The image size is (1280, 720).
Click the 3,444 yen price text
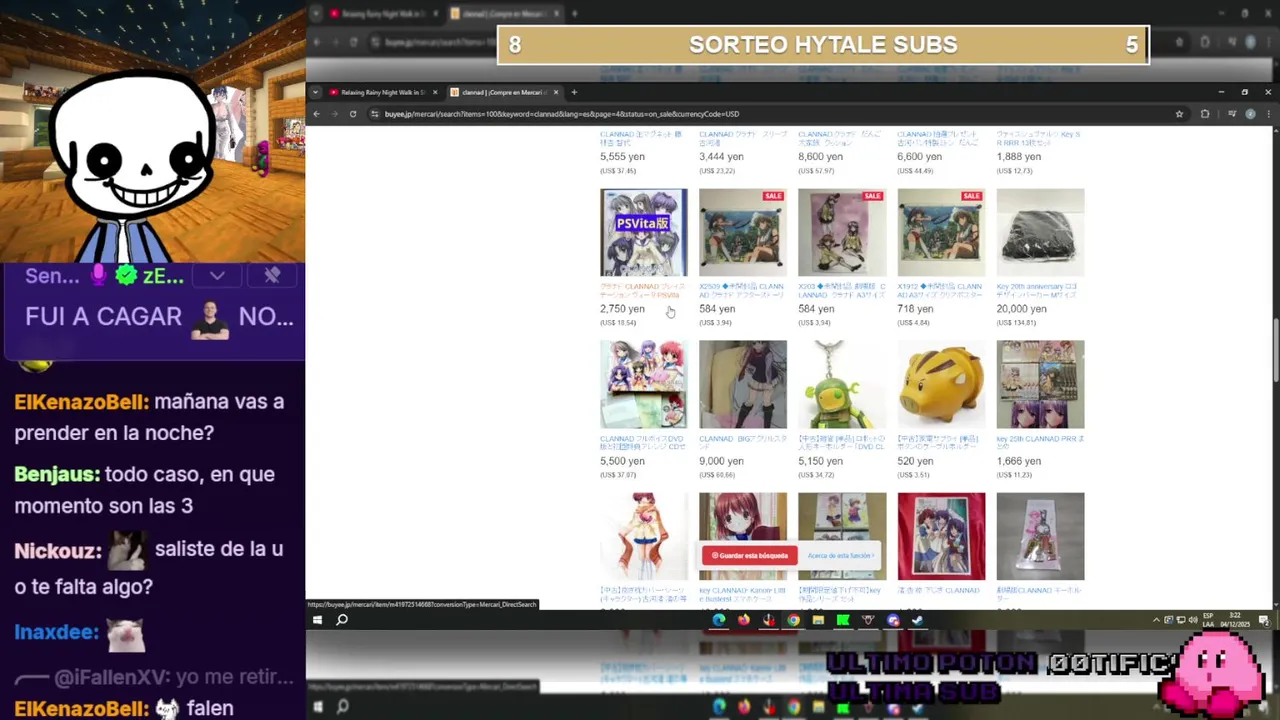coord(721,157)
